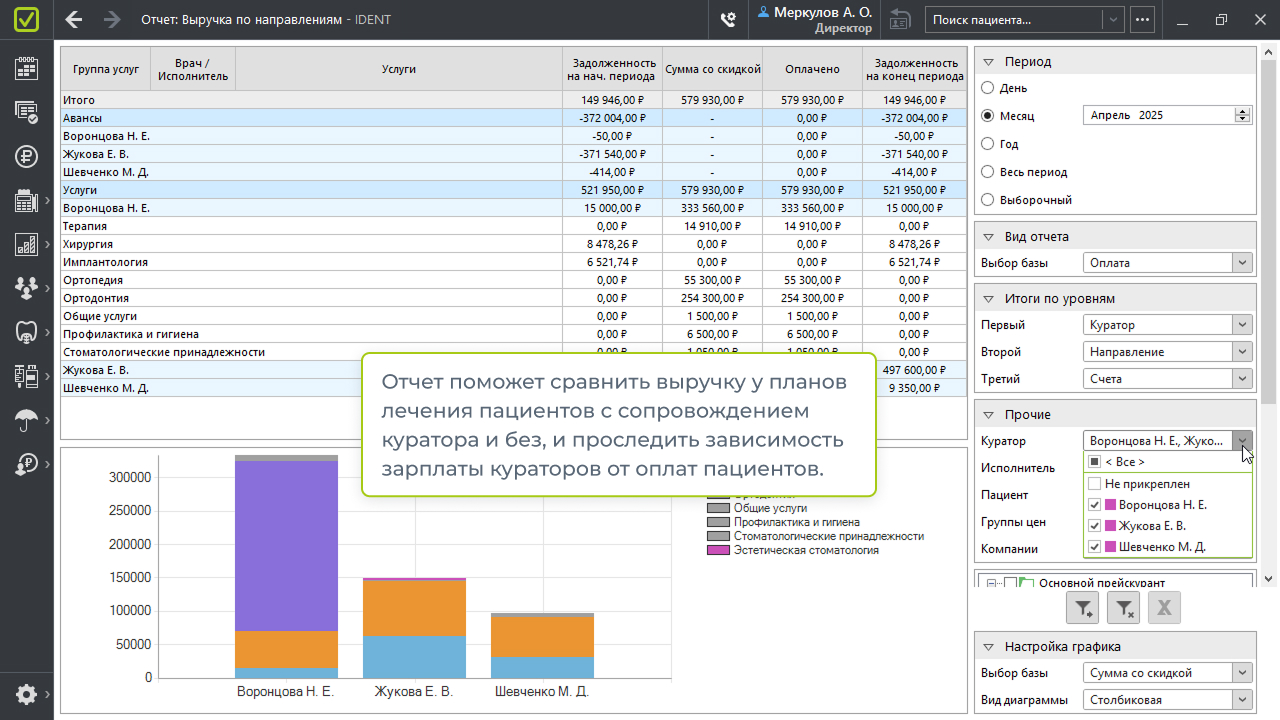Uncheck Воронцова Н. Е. in curator dropdown
Image resolution: width=1280 pixels, height=720 pixels.
coord(1095,505)
